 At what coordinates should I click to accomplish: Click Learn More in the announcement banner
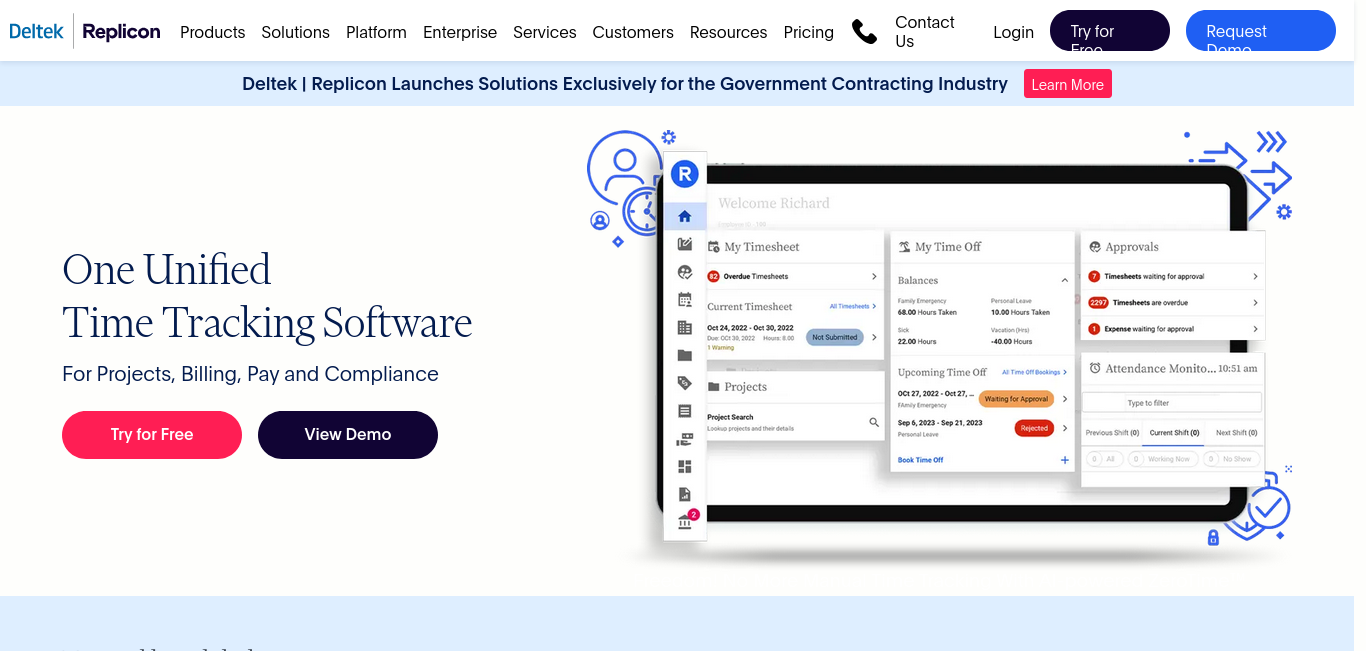1068,84
